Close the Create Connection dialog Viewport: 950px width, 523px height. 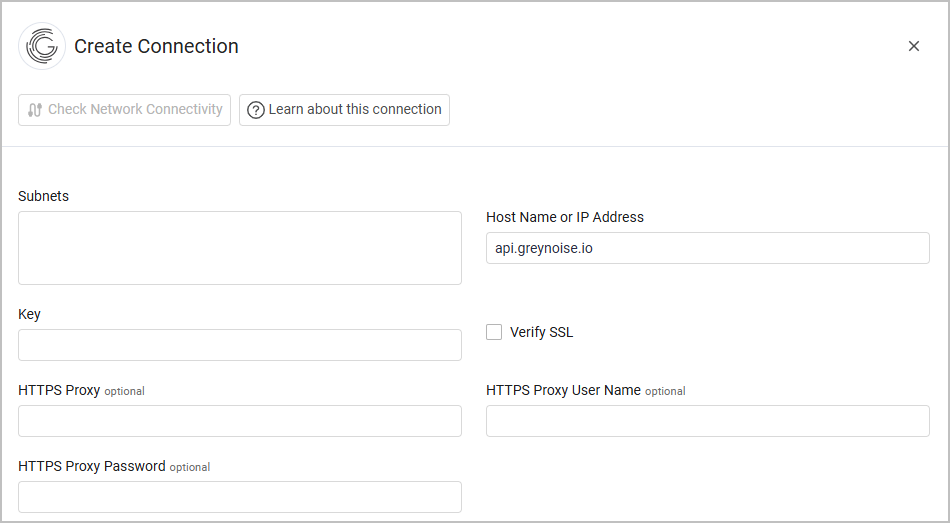click(913, 46)
